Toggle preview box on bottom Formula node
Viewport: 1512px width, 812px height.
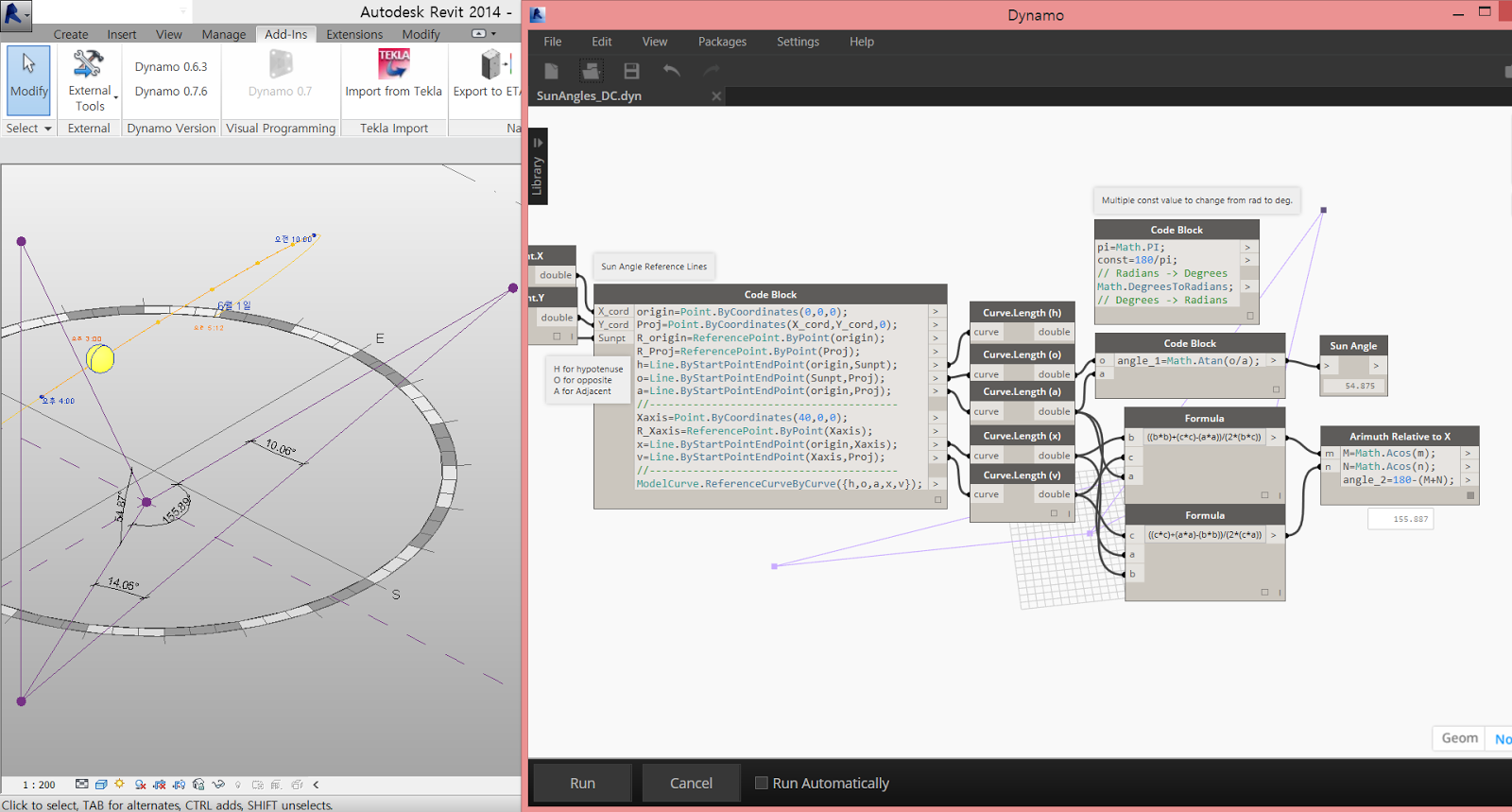tap(1264, 592)
